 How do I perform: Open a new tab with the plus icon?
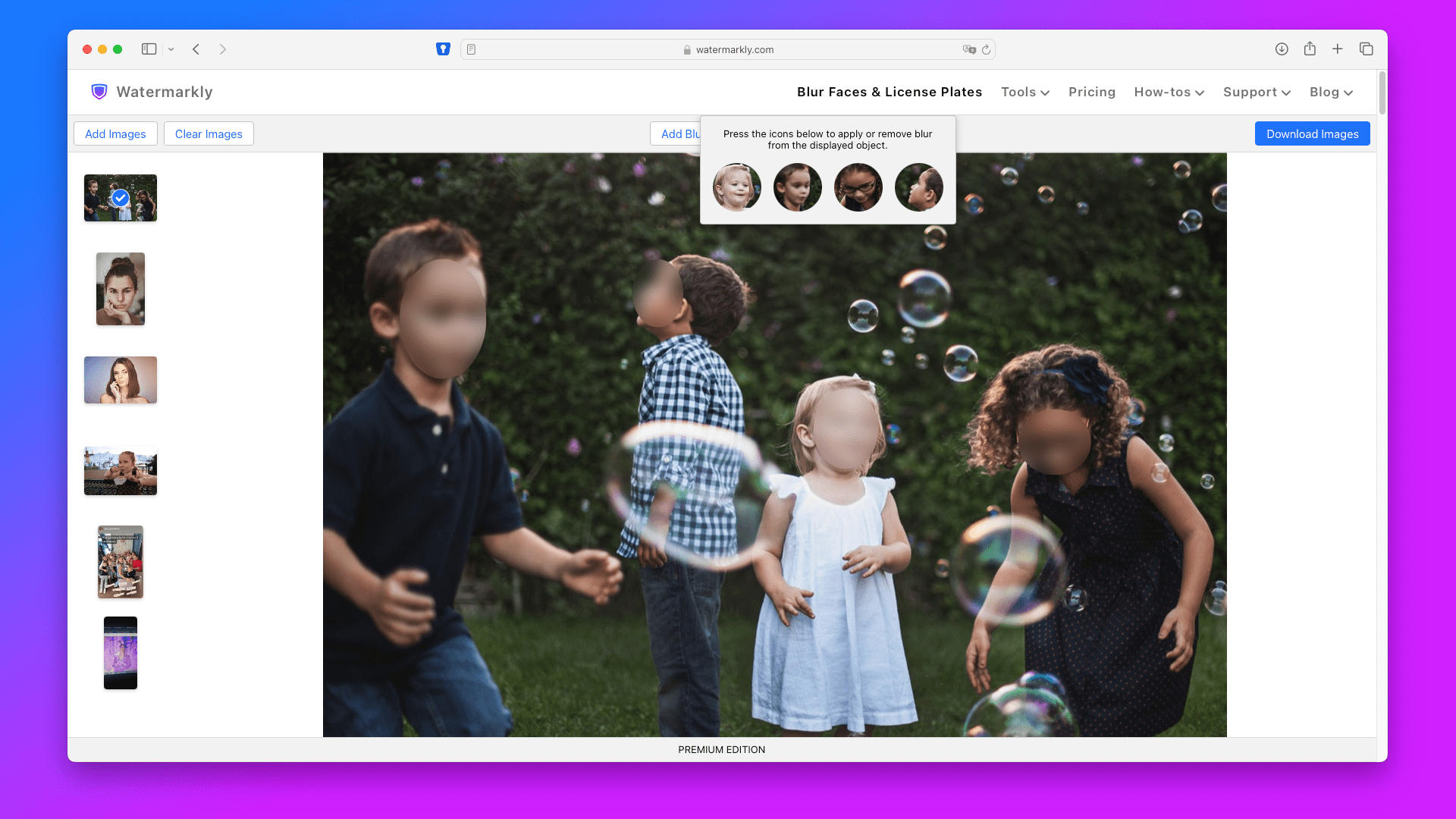(x=1337, y=49)
